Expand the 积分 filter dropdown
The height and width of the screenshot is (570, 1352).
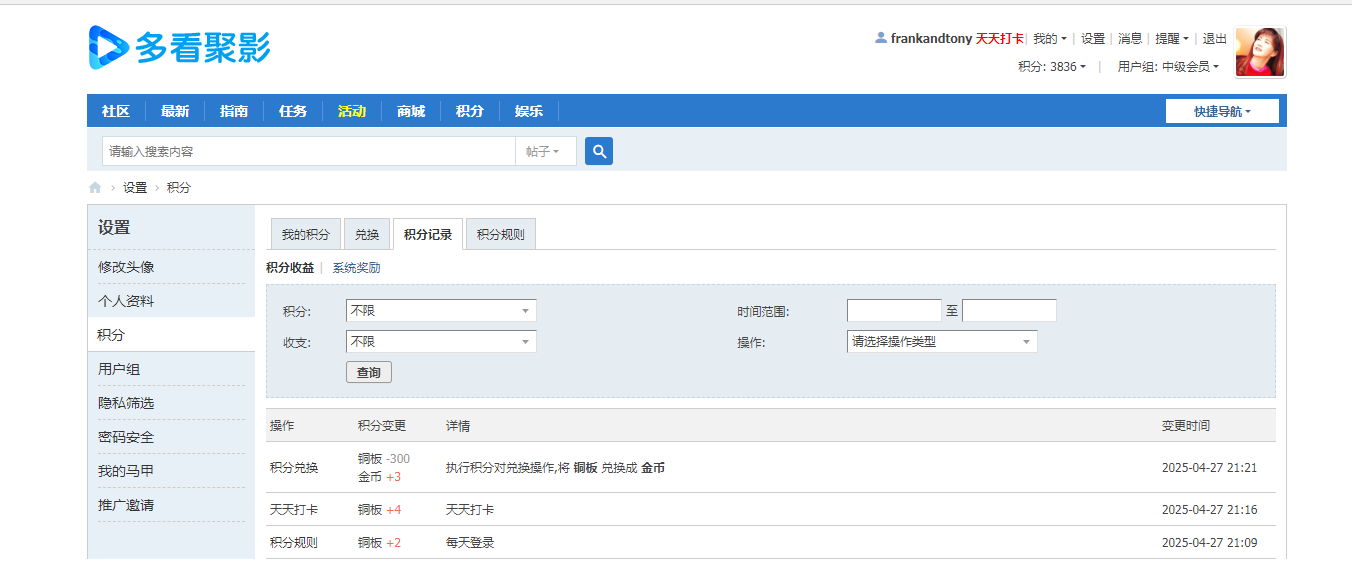pyautogui.click(x=440, y=311)
